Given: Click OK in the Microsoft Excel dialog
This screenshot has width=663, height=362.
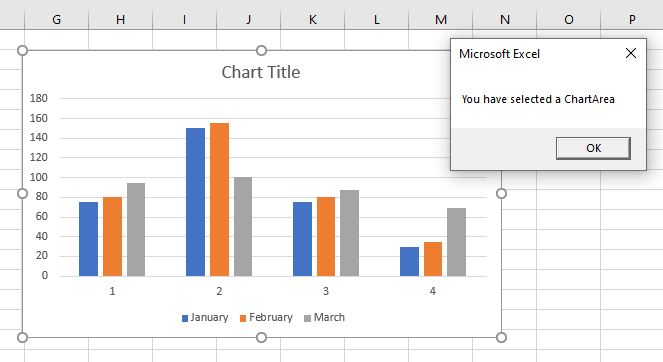Looking at the screenshot, I should pos(593,148).
